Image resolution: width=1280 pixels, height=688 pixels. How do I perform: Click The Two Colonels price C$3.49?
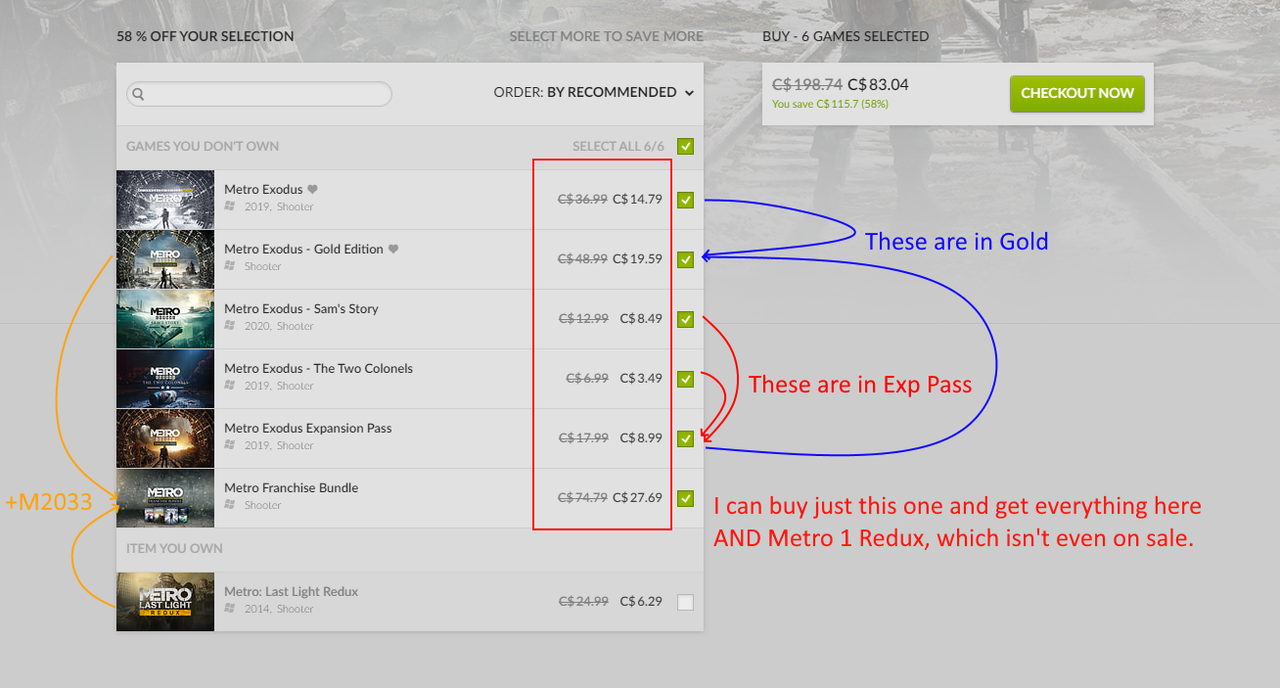[641, 378]
